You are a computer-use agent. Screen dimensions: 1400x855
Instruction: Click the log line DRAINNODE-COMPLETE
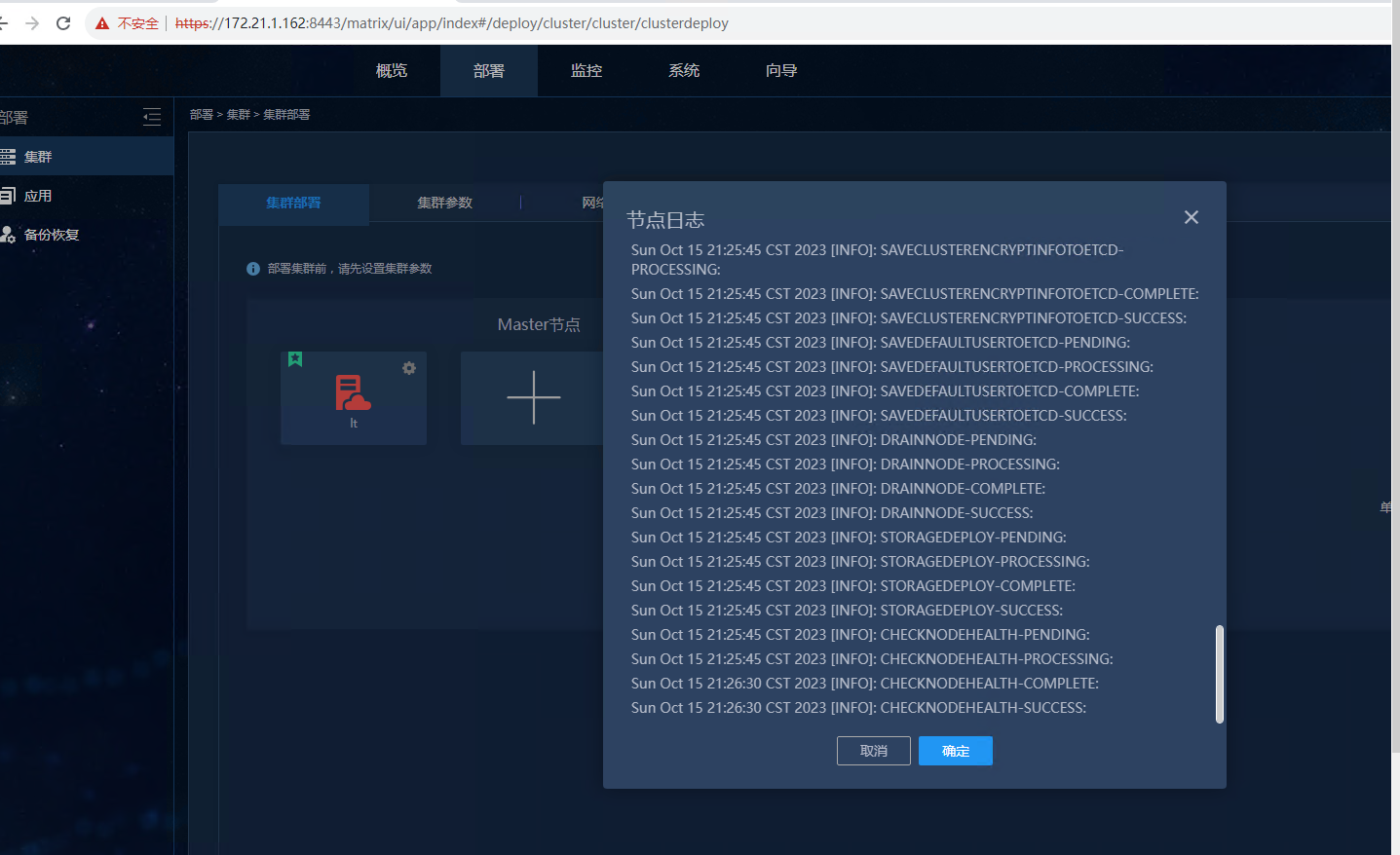click(x=839, y=489)
